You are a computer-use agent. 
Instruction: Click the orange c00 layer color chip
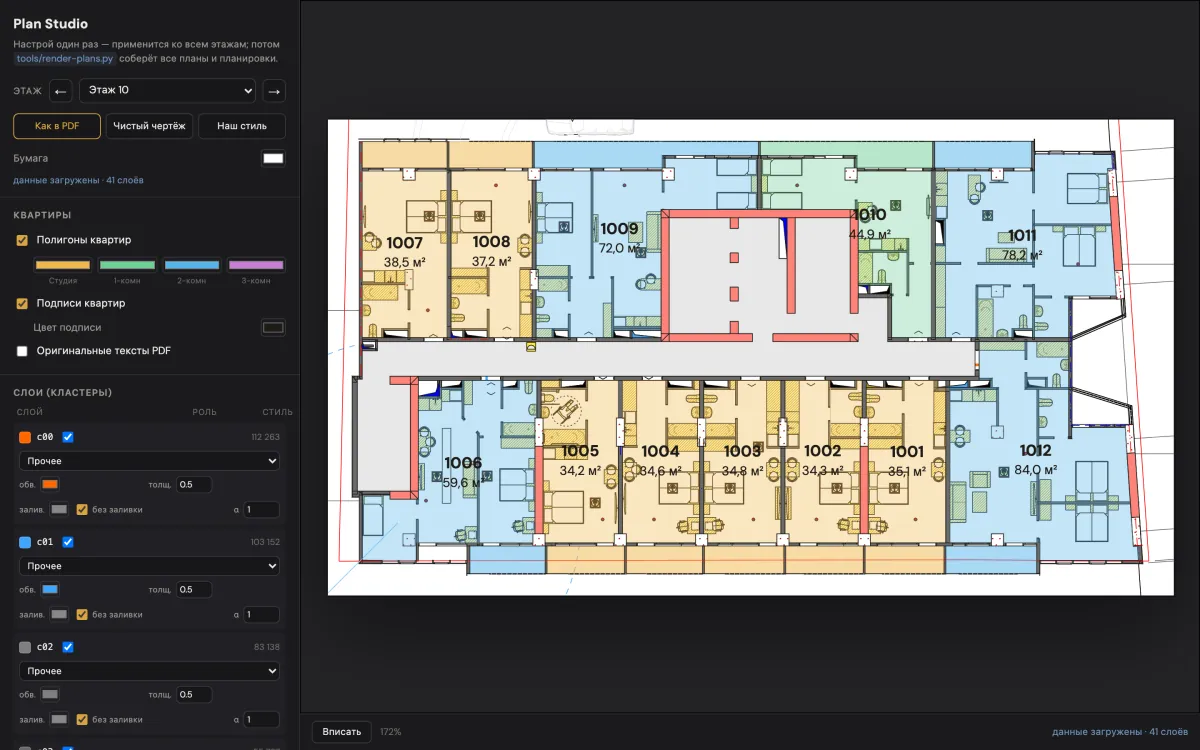(x=25, y=437)
